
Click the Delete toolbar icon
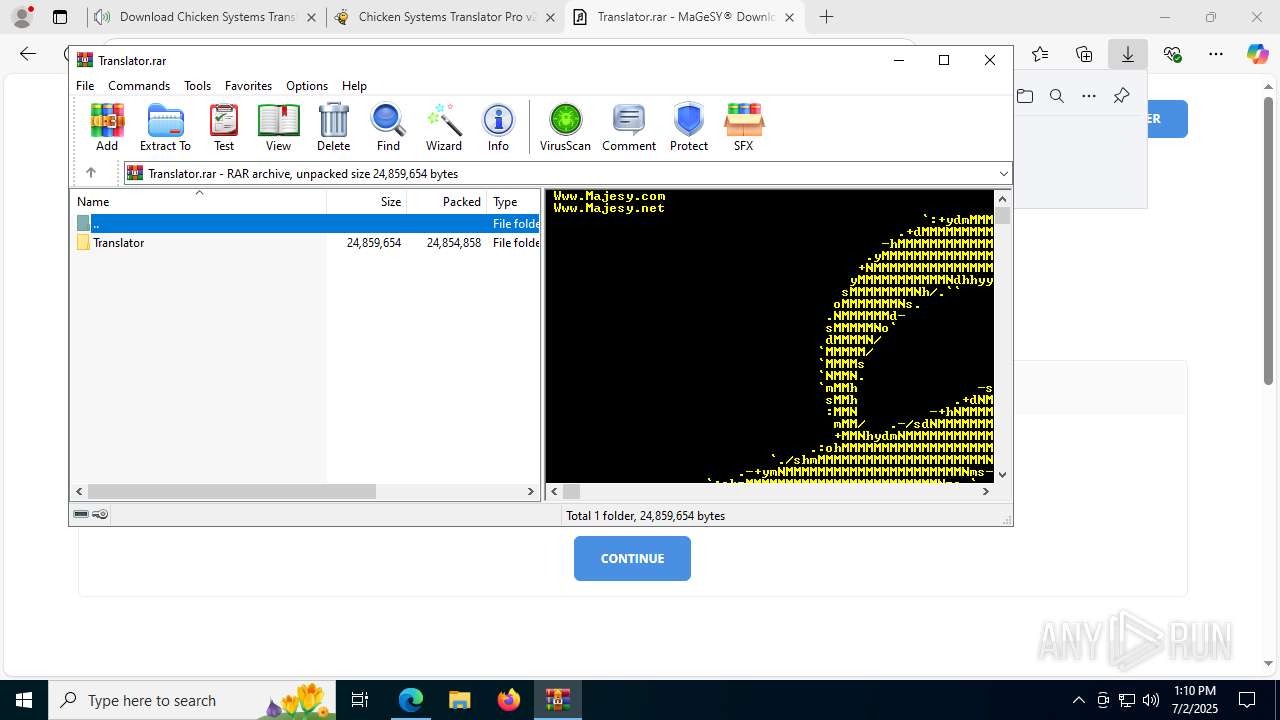point(333,127)
